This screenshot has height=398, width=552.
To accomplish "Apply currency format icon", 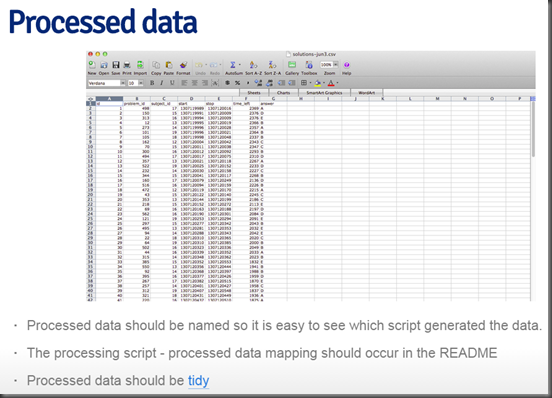I will point(227,83).
